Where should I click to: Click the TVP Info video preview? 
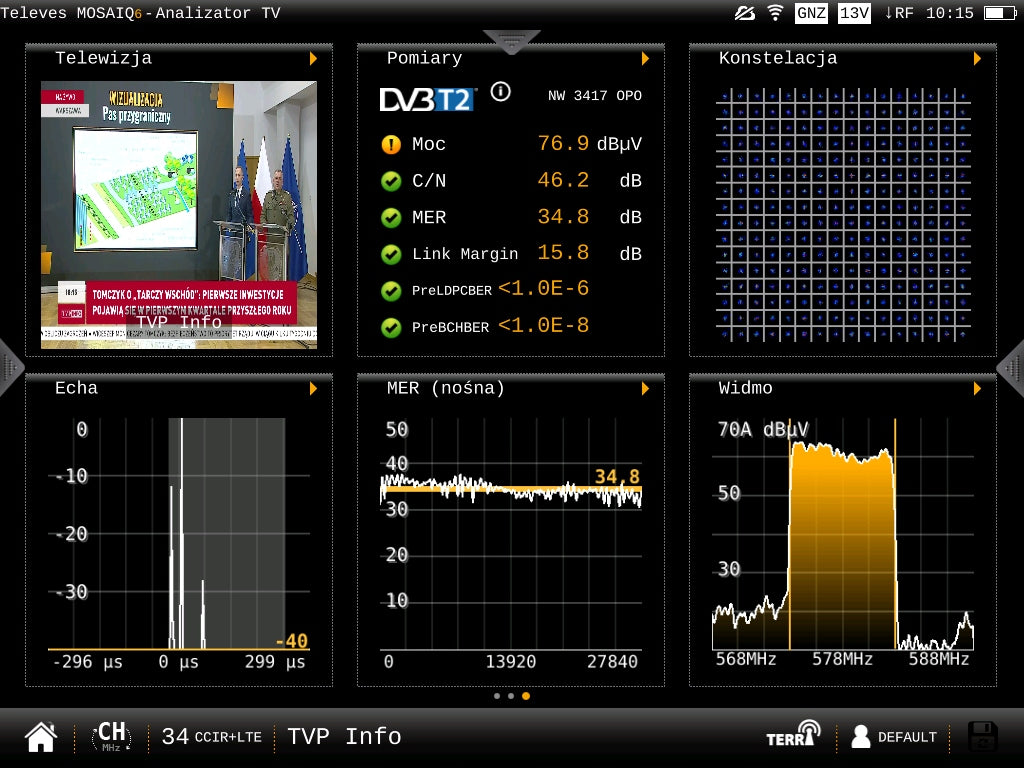(x=179, y=214)
